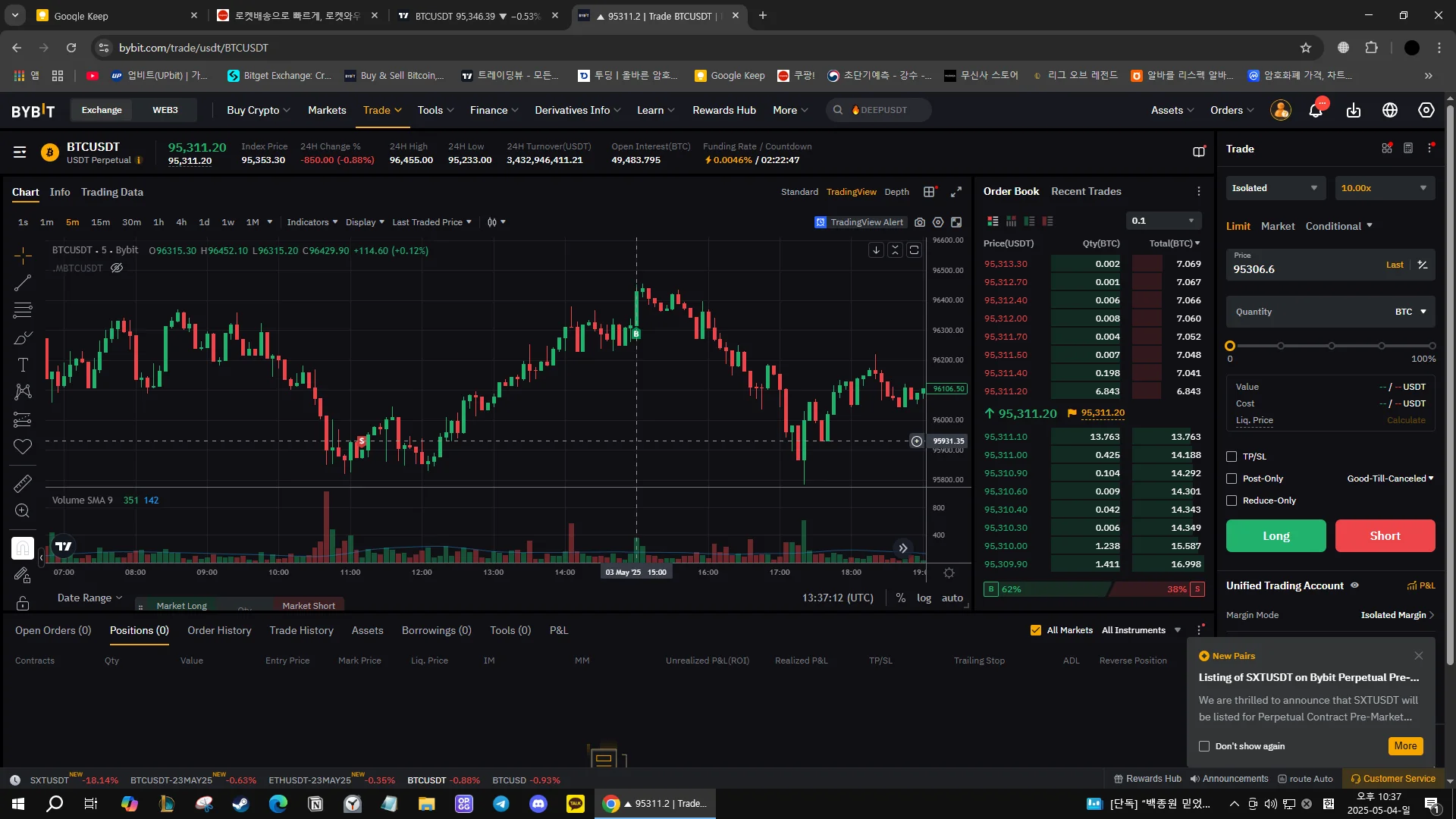Expand the Indicators dropdown

[312, 222]
